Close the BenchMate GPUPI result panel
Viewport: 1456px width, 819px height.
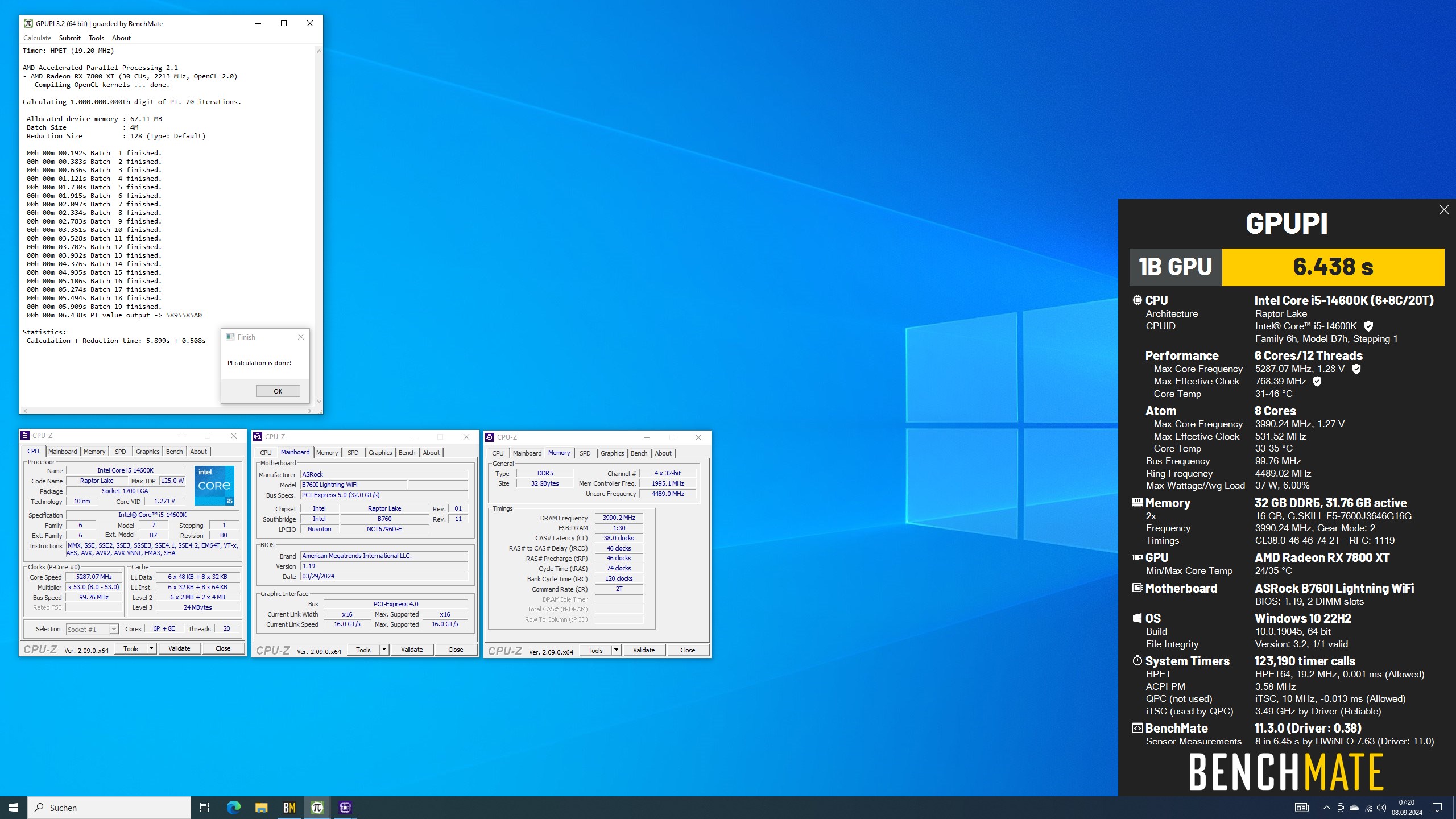tap(1444, 210)
